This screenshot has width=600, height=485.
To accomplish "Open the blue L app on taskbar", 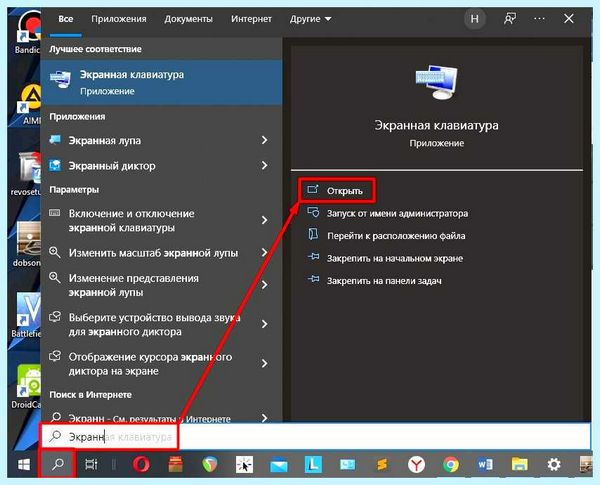I will click(x=313, y=465).
